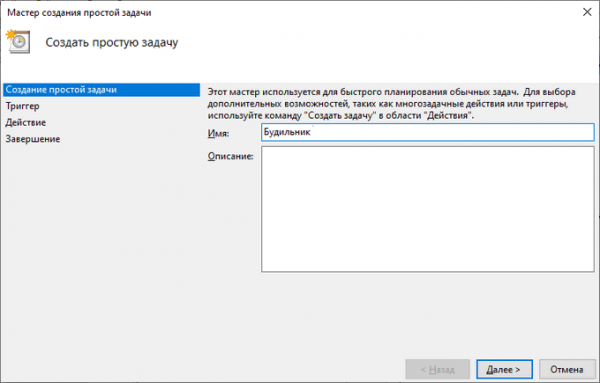
Task: Cancel the wizard with Отмена
Action: point(567,370)
